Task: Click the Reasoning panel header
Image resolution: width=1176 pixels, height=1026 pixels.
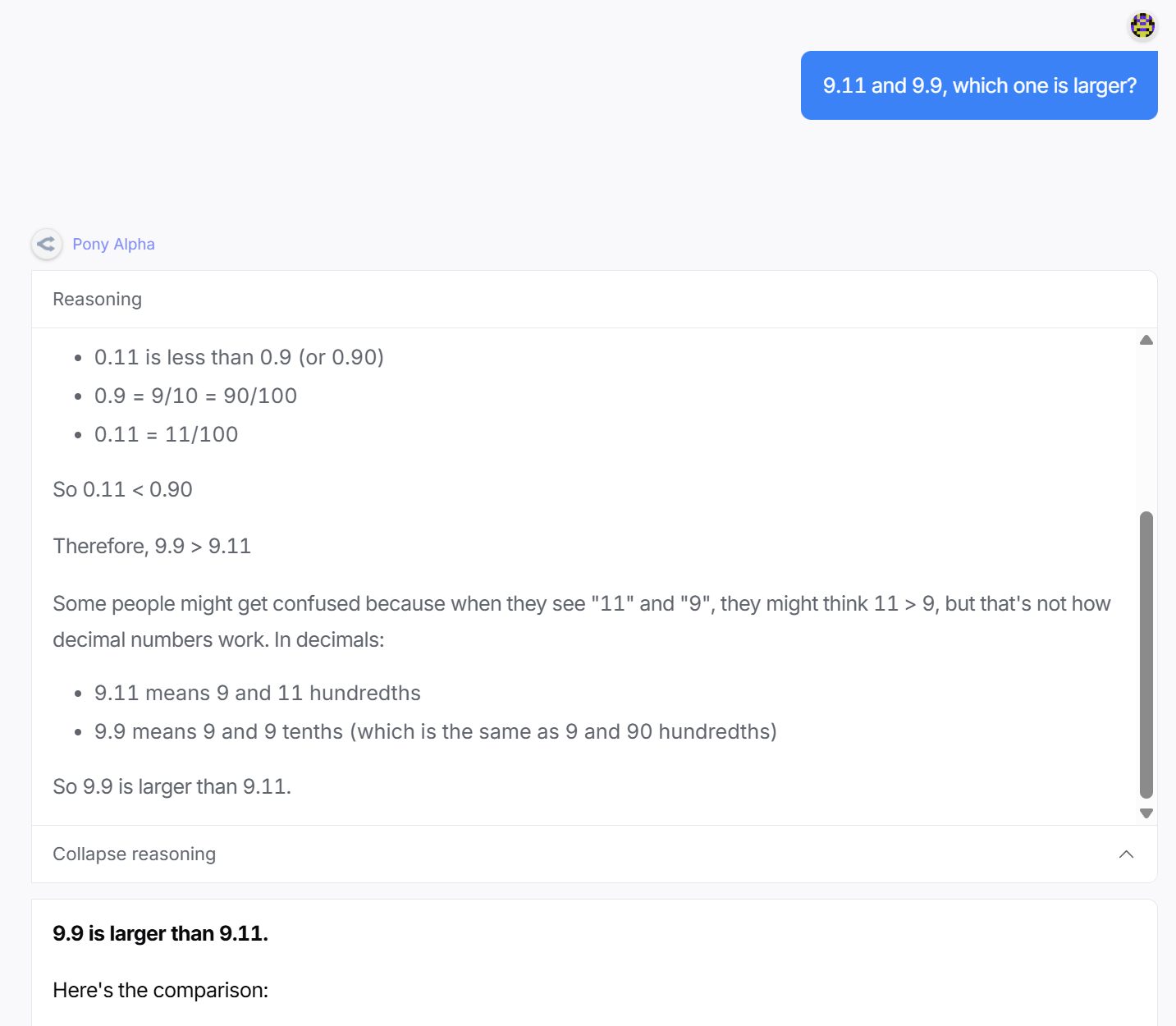Action: tap(98, 300)
